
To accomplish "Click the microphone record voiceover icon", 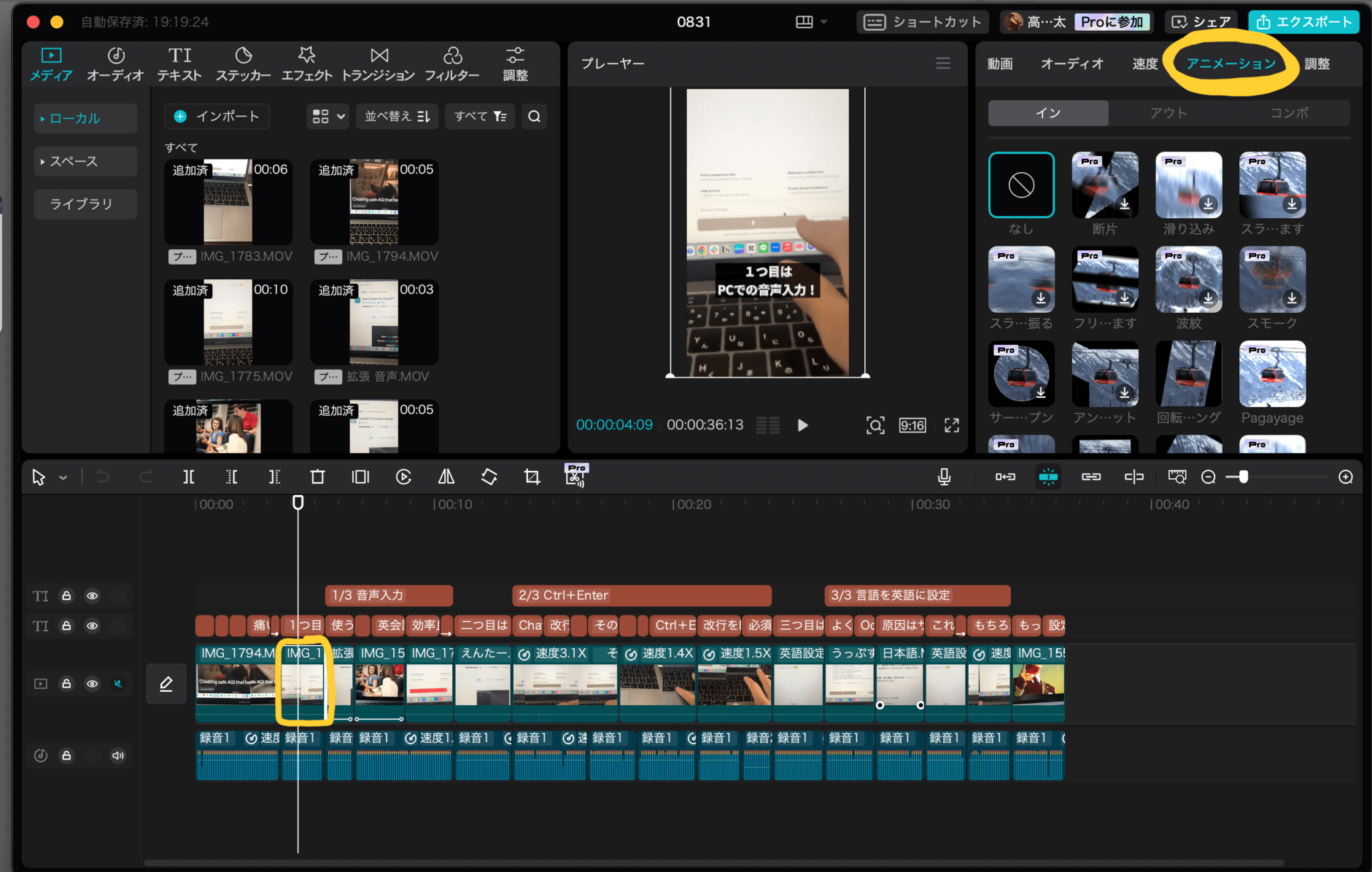I will 944,477.
